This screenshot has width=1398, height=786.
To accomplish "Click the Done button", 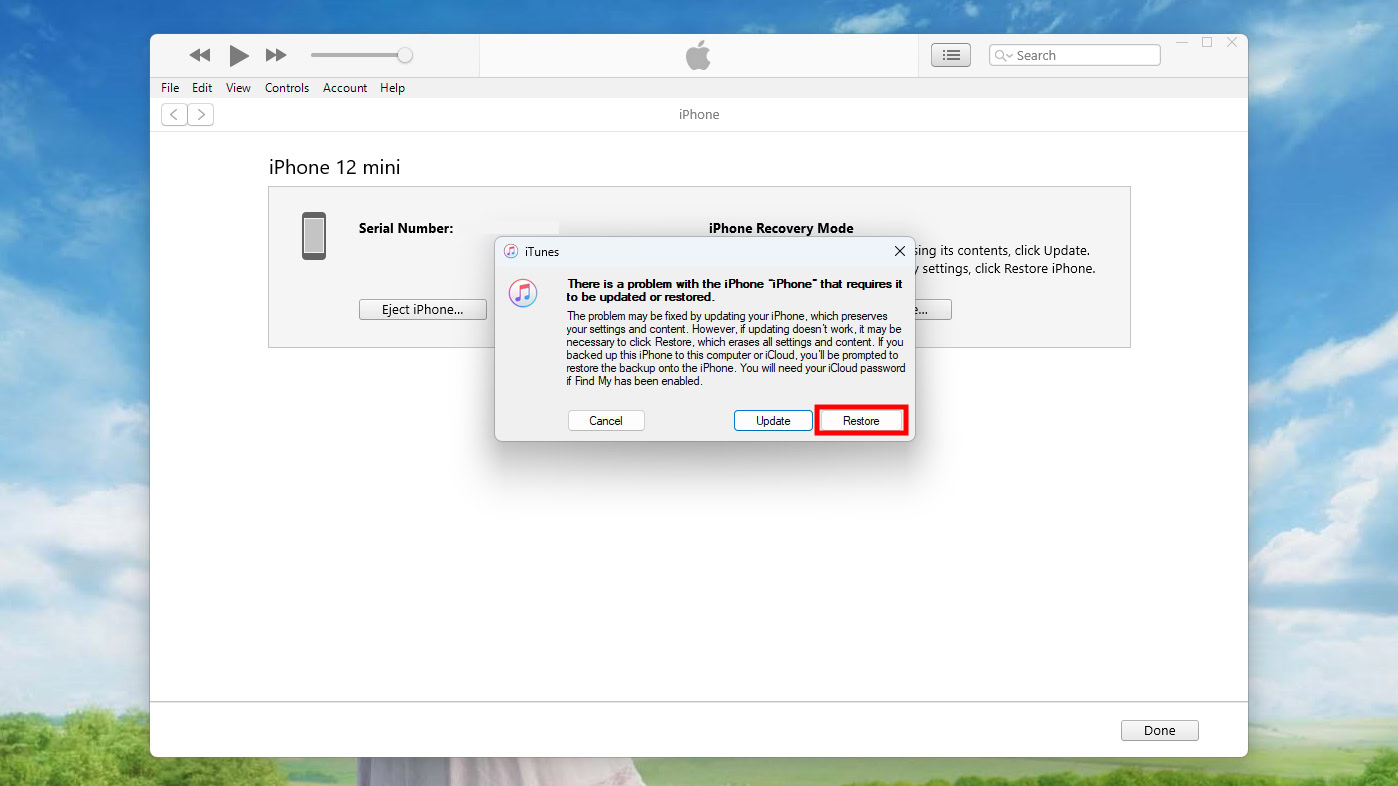I will point(1160,730).
